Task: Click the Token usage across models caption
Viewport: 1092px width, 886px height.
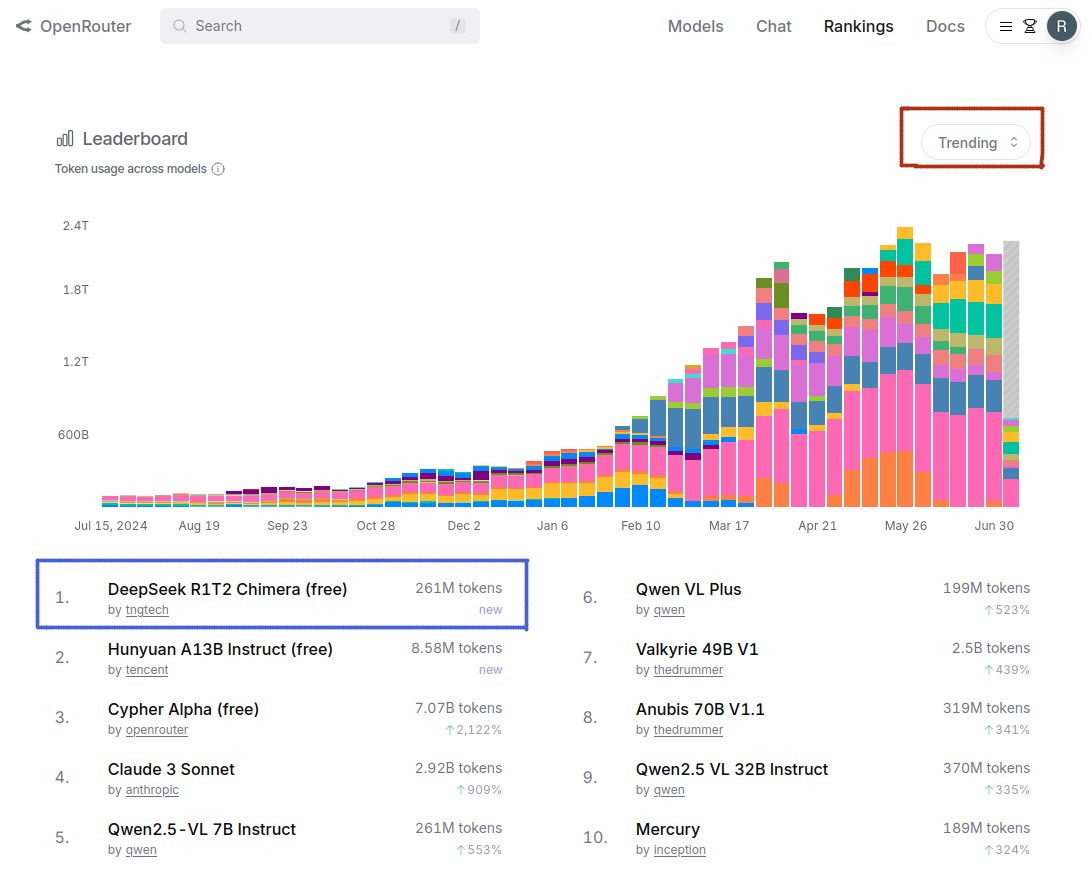Action: pyautogui.click(x=131, y=169)
